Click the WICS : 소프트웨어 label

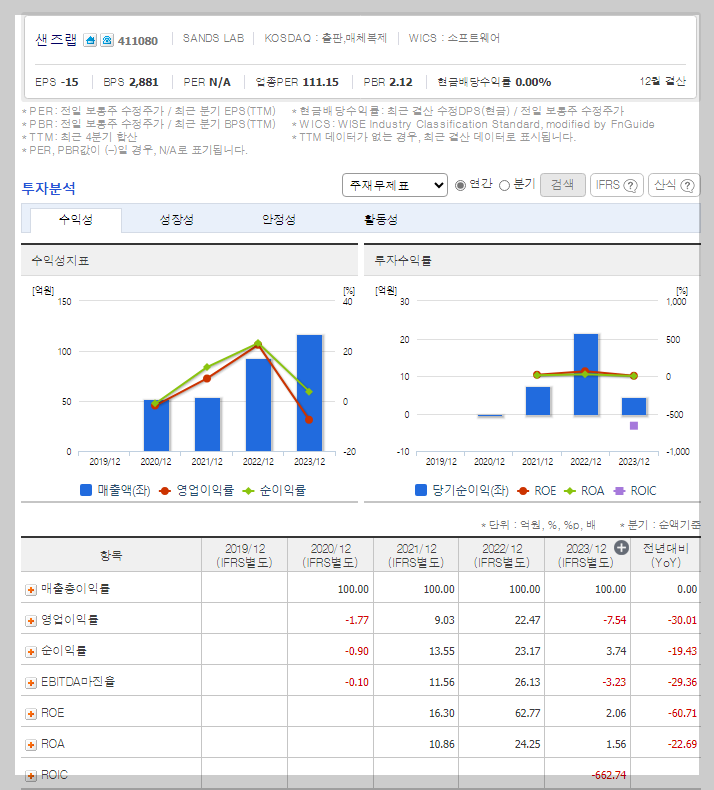(454, 38)
